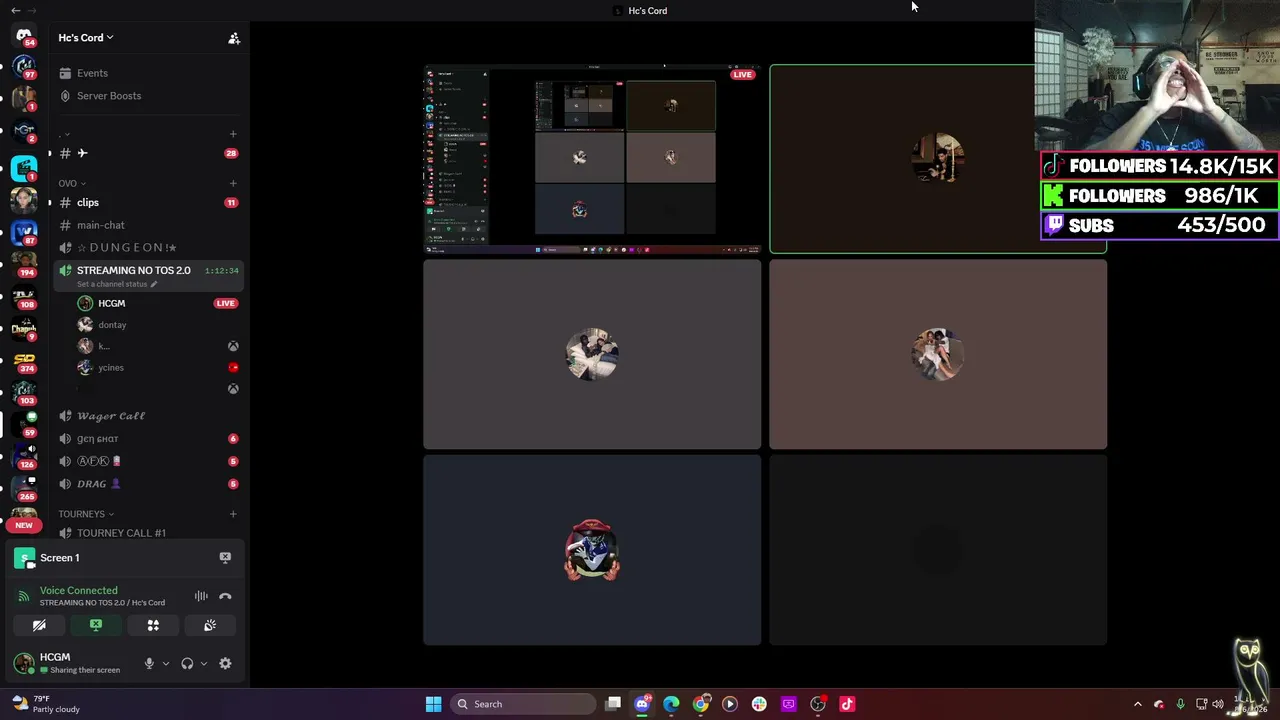Viewport: 1280px width, 720px height.
Task: Invite people using the add-members icon
Action: tap(234, 38)
